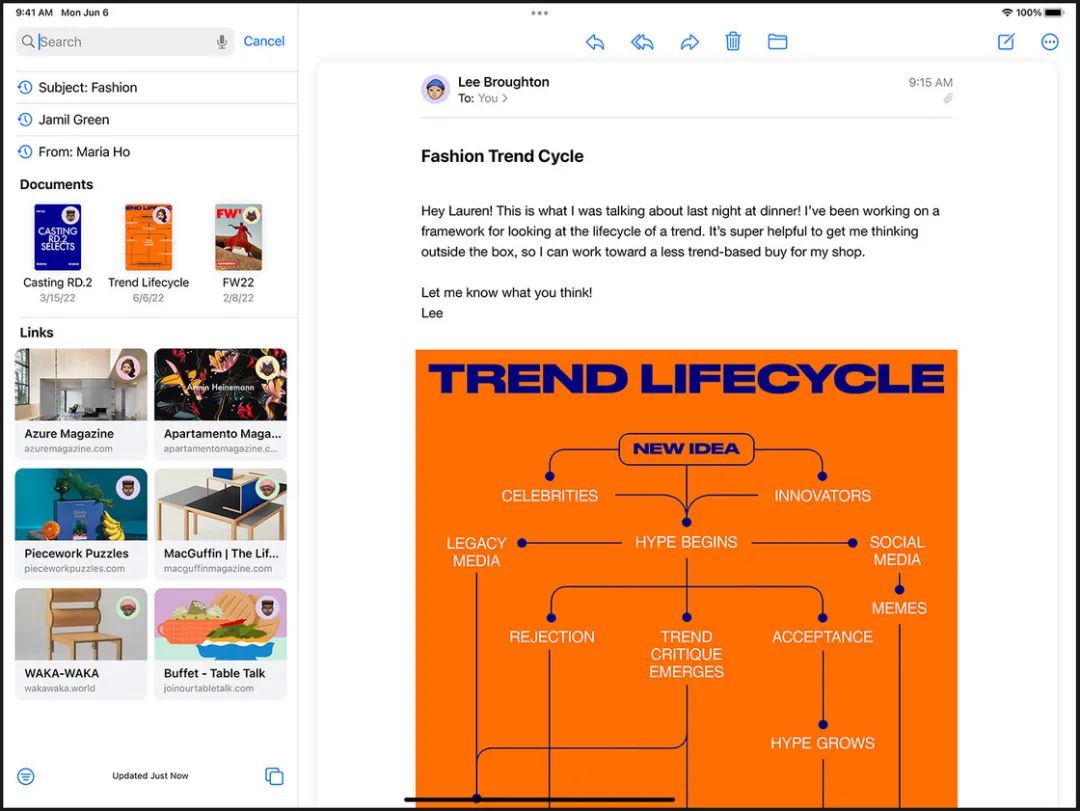Open FW22 document thumbnail
1080x811 pixels.
point(238,237)
